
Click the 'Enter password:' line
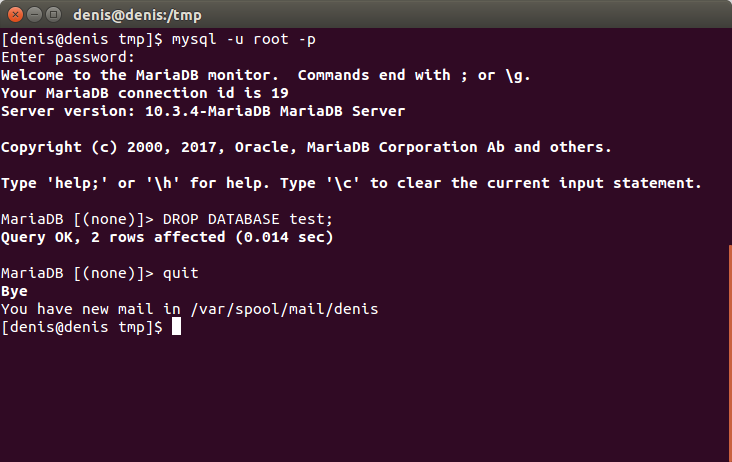68,57
